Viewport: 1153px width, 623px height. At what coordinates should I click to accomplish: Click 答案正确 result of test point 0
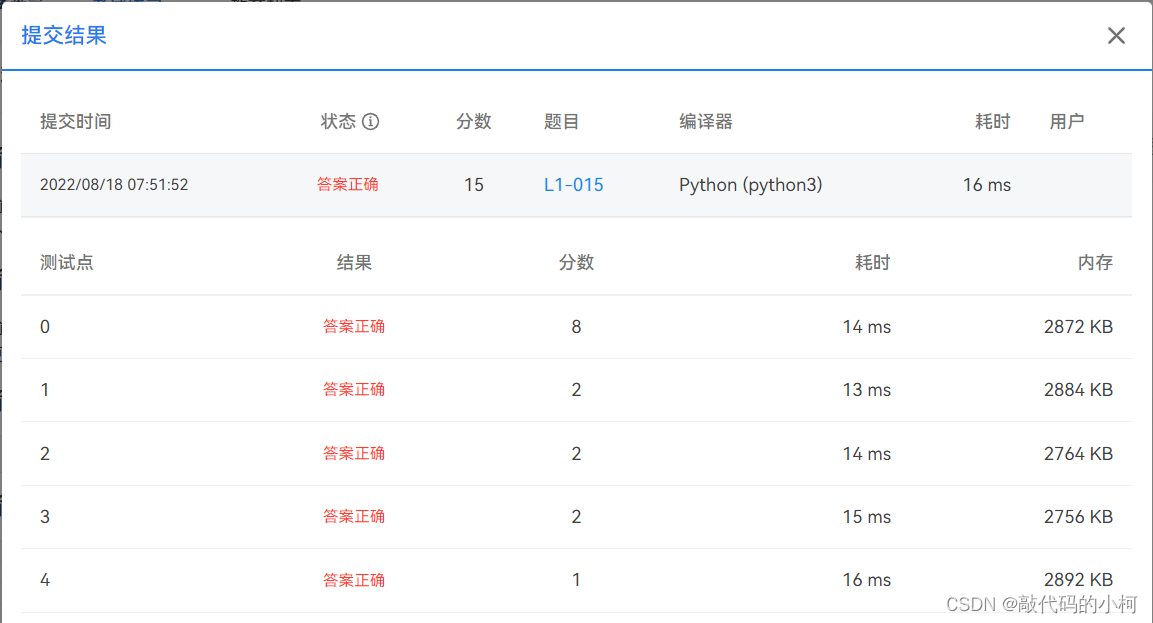pos(354,326)
